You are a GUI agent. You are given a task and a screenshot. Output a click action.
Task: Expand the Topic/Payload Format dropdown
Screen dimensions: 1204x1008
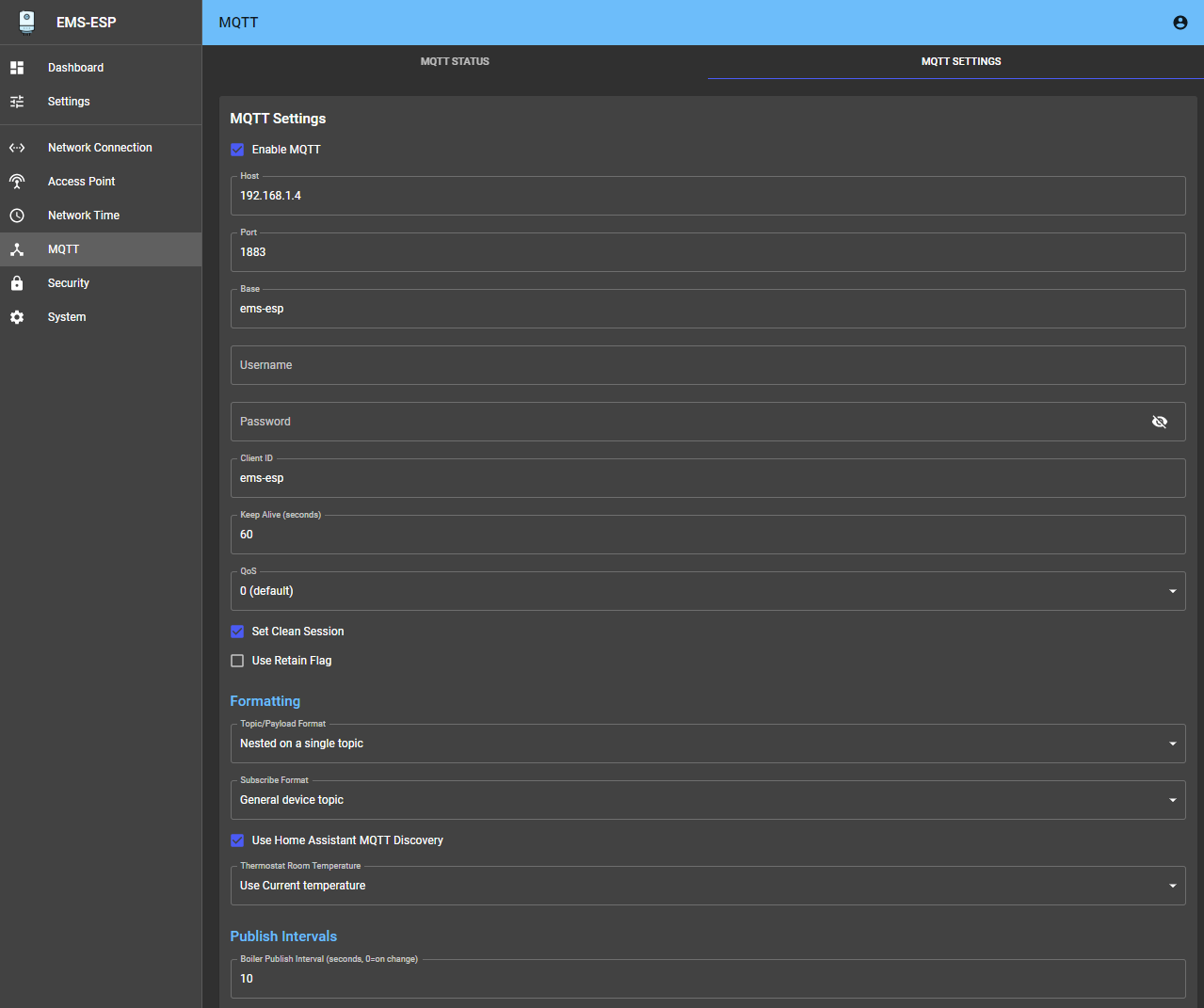point(707,744)
